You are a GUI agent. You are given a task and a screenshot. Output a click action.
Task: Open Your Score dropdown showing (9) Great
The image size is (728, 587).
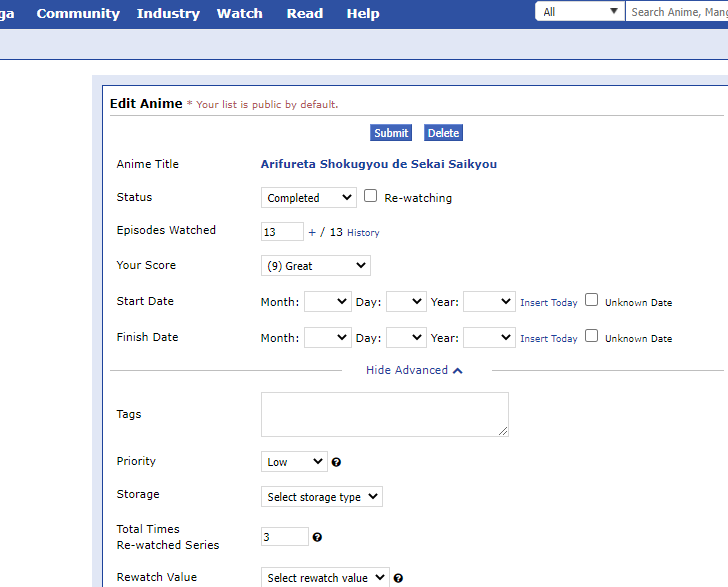click(315, 266)
